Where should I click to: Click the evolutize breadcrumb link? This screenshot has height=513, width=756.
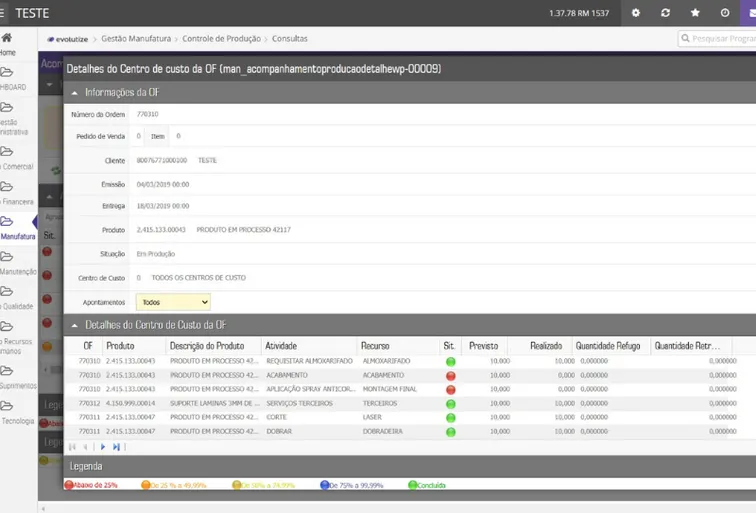tap(68, 39)
